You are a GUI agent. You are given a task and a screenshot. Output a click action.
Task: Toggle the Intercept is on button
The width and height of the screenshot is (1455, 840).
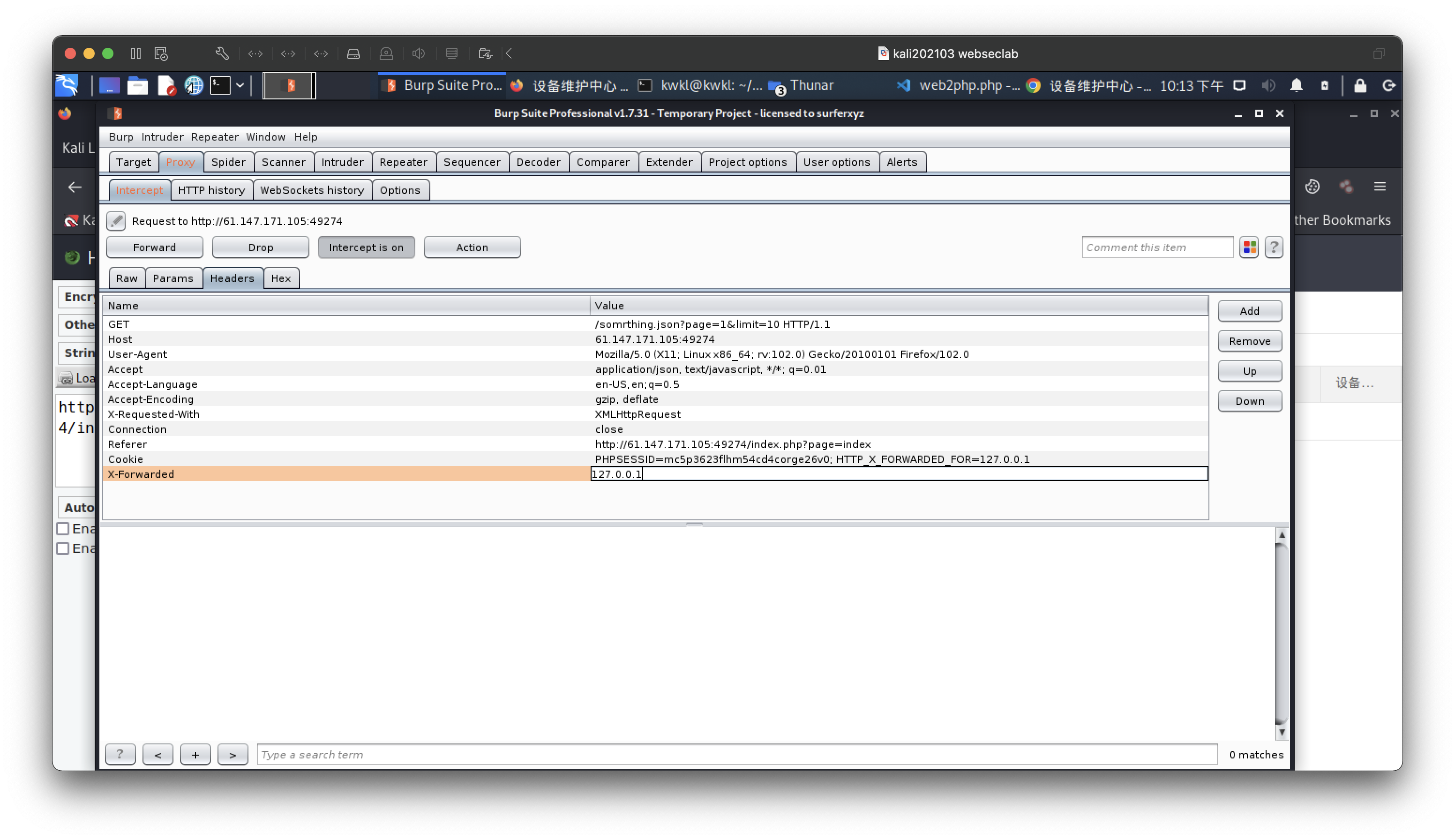coord(366,247)
